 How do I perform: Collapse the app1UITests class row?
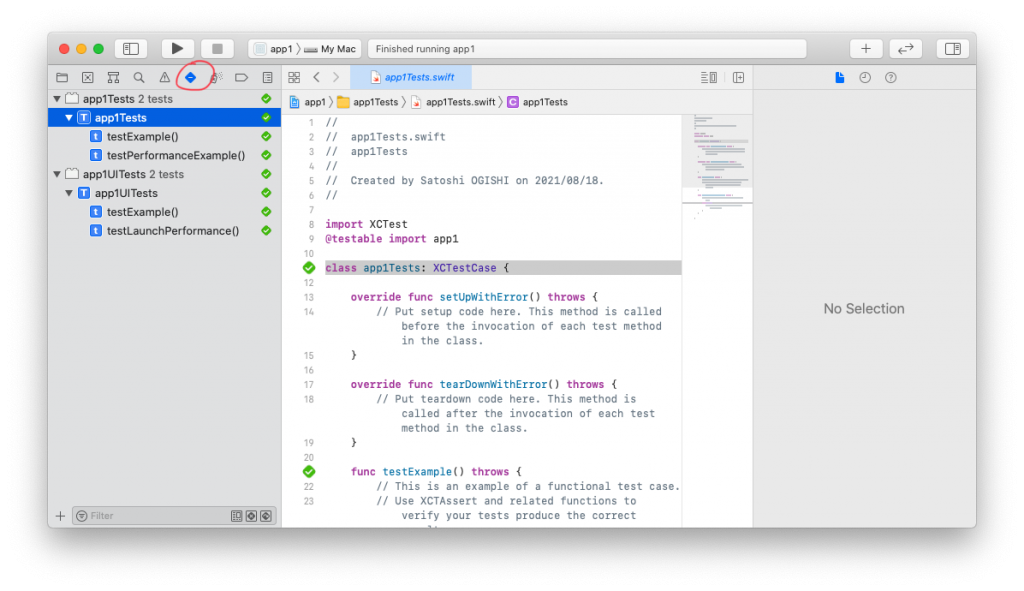69,193
